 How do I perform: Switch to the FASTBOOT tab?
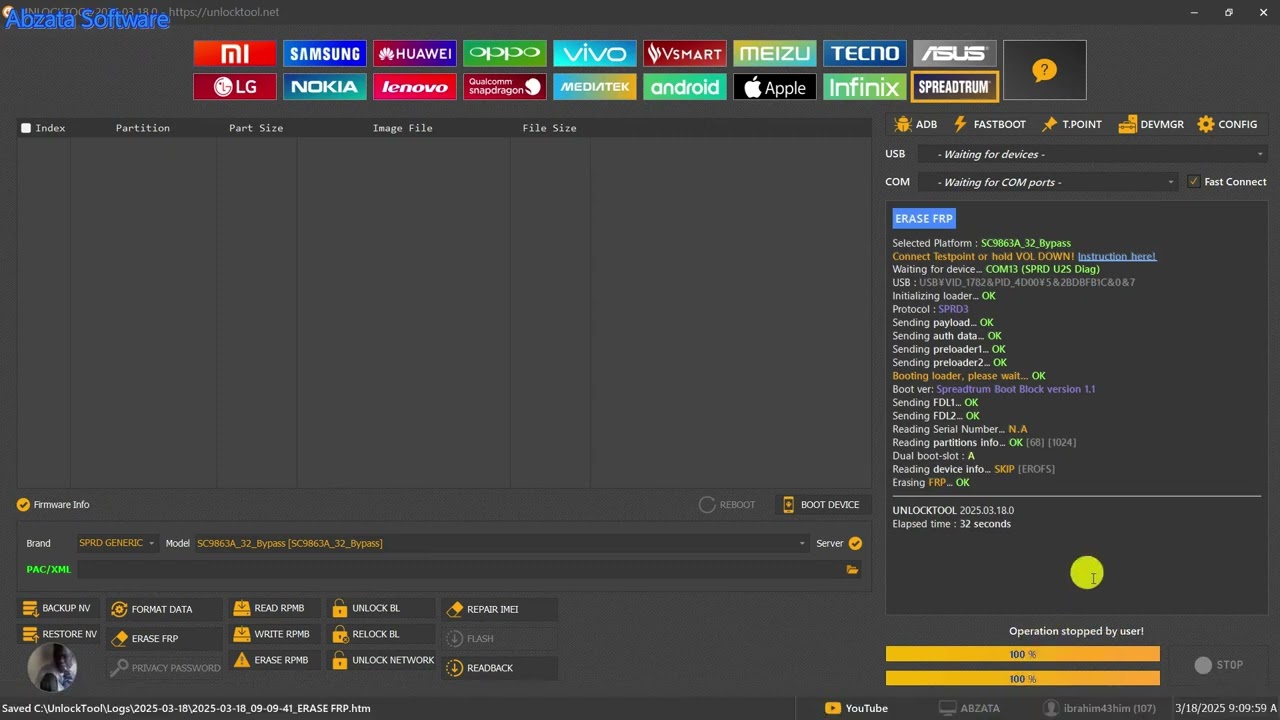[989, 124]
